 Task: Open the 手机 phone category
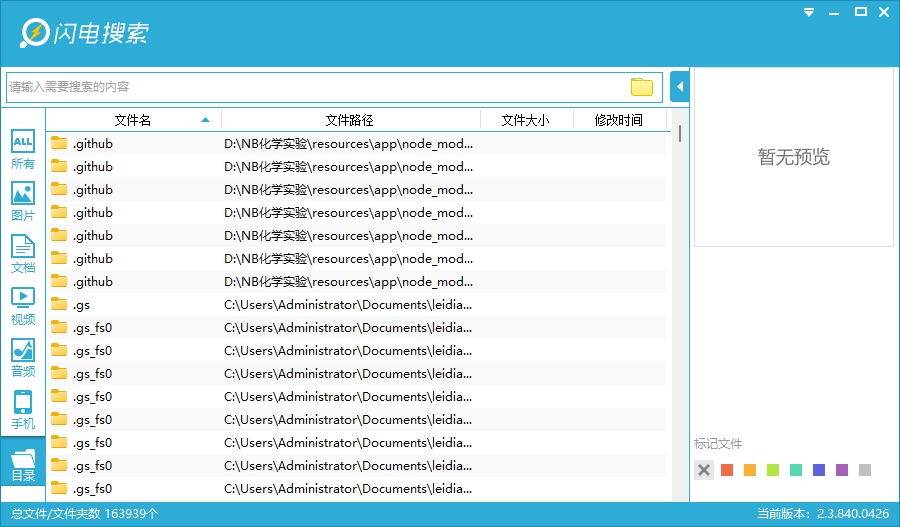point(23,410)
